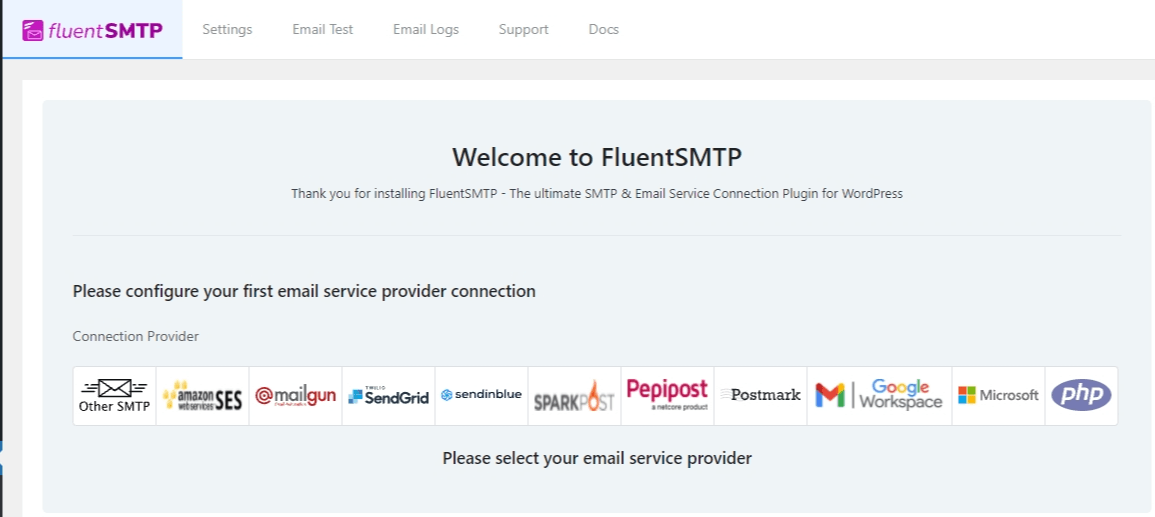1155x517 pixels.
Task: Open the Support tab
Action: click(x=524, y=29)
